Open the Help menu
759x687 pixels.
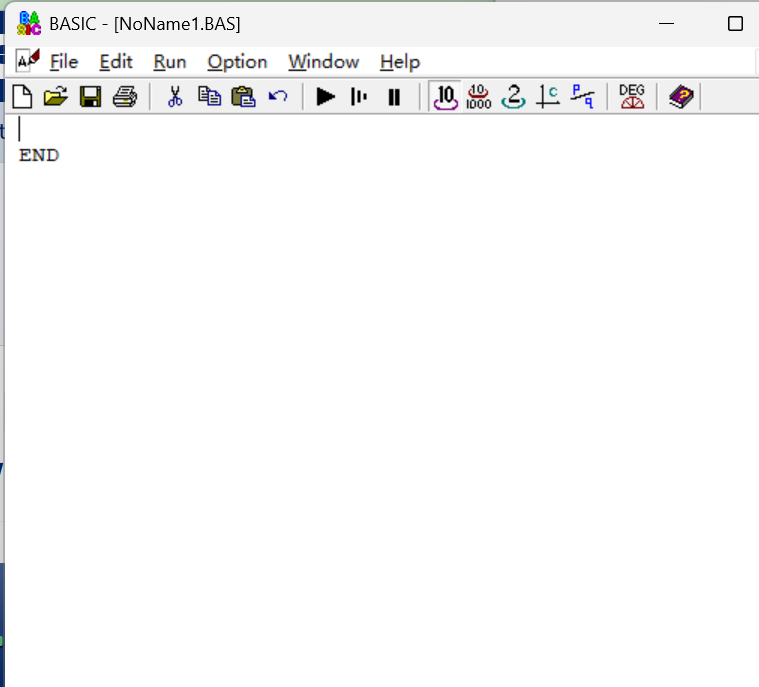click(400, 62)
